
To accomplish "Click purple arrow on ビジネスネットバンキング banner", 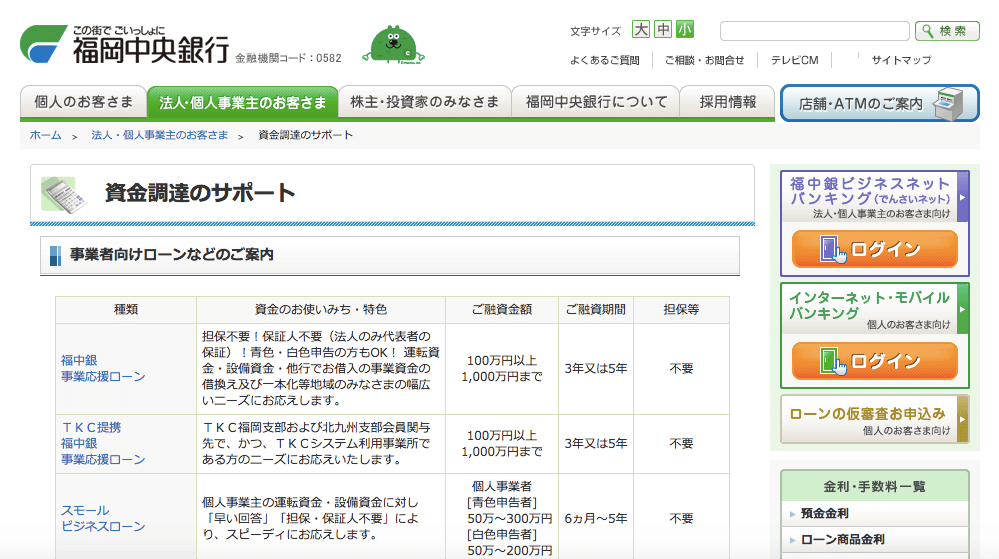I will tap(963, 197).
